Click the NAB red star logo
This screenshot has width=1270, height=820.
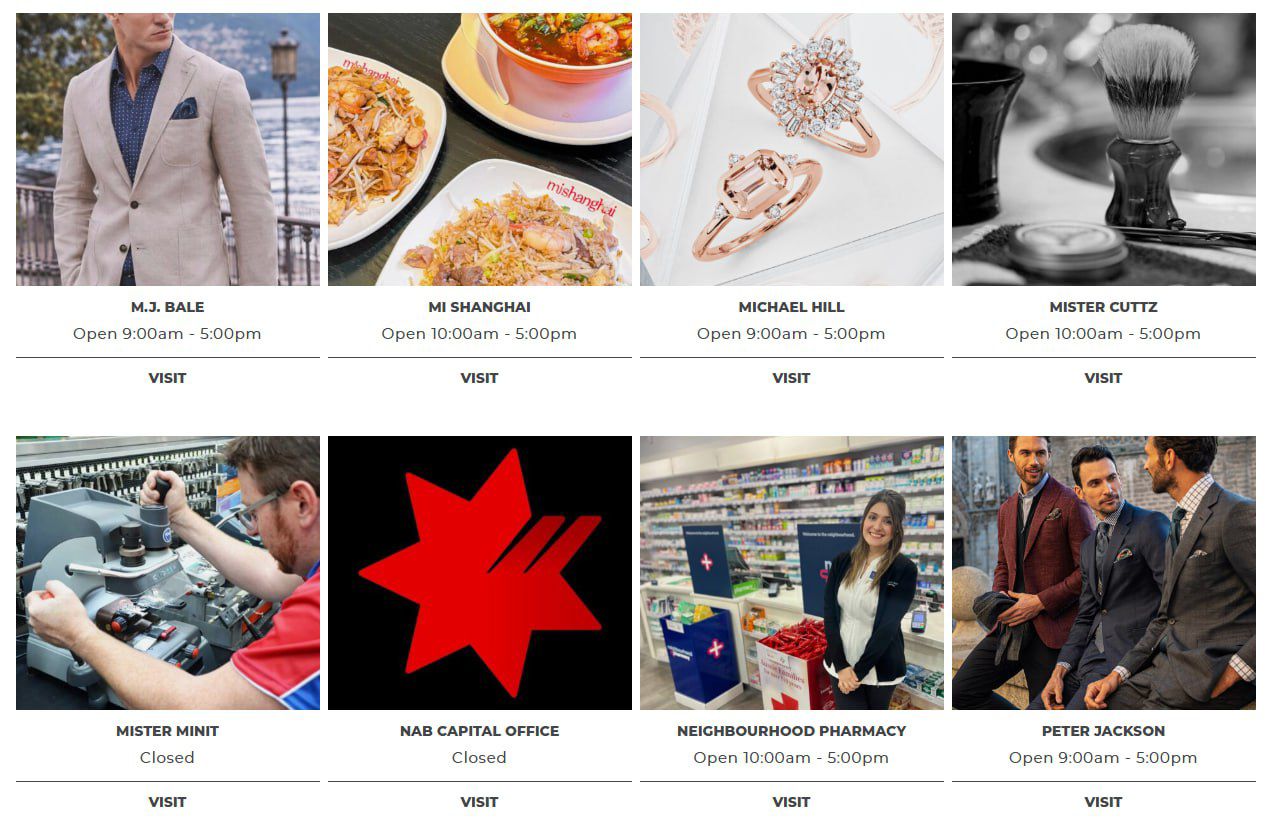[x=480, y=573]
